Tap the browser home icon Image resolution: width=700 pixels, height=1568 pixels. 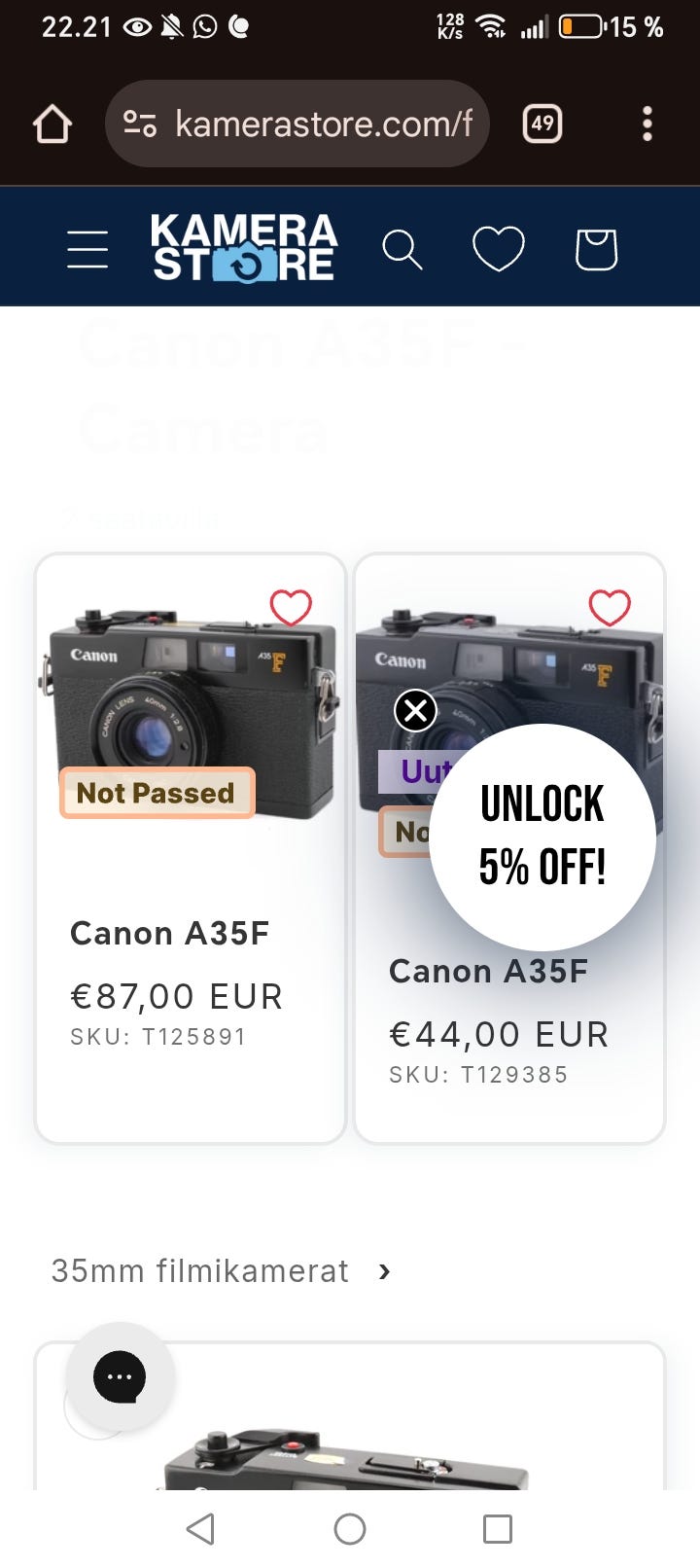(x=52, y=125)
